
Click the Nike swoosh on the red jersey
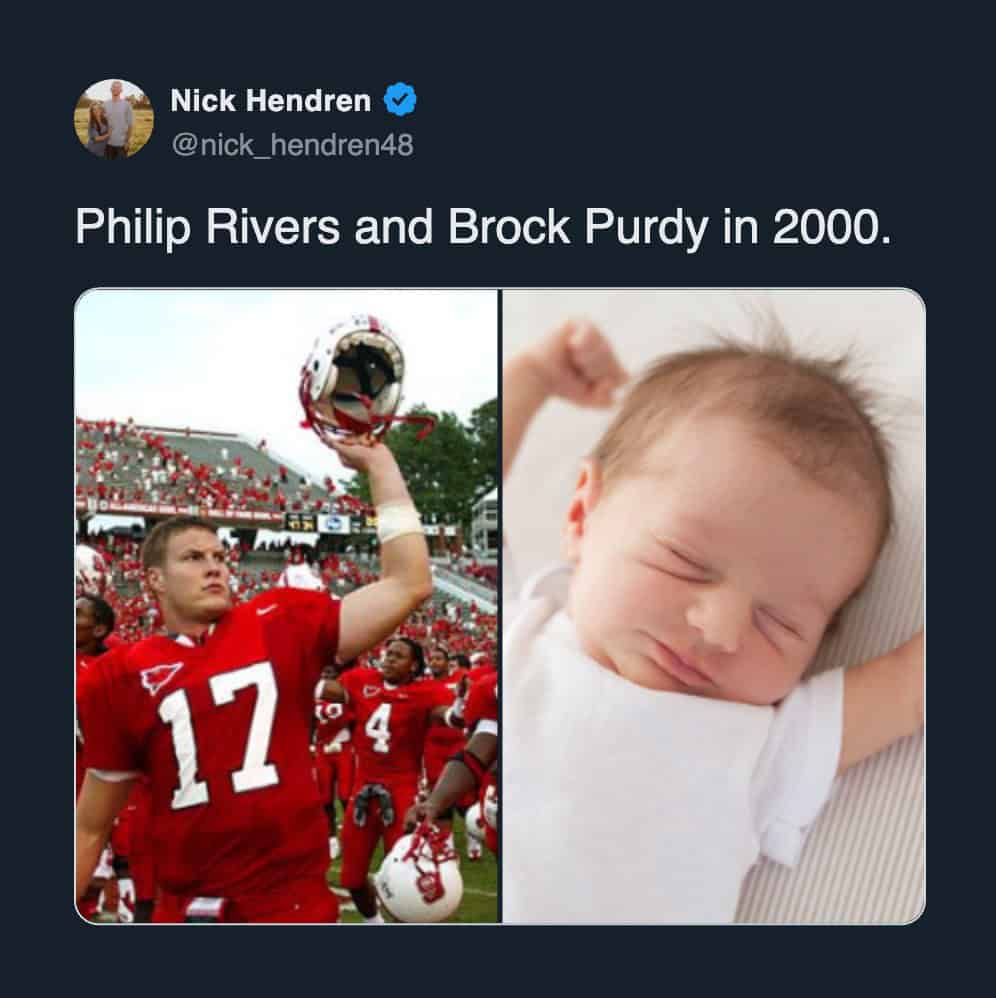pos(268,609)
